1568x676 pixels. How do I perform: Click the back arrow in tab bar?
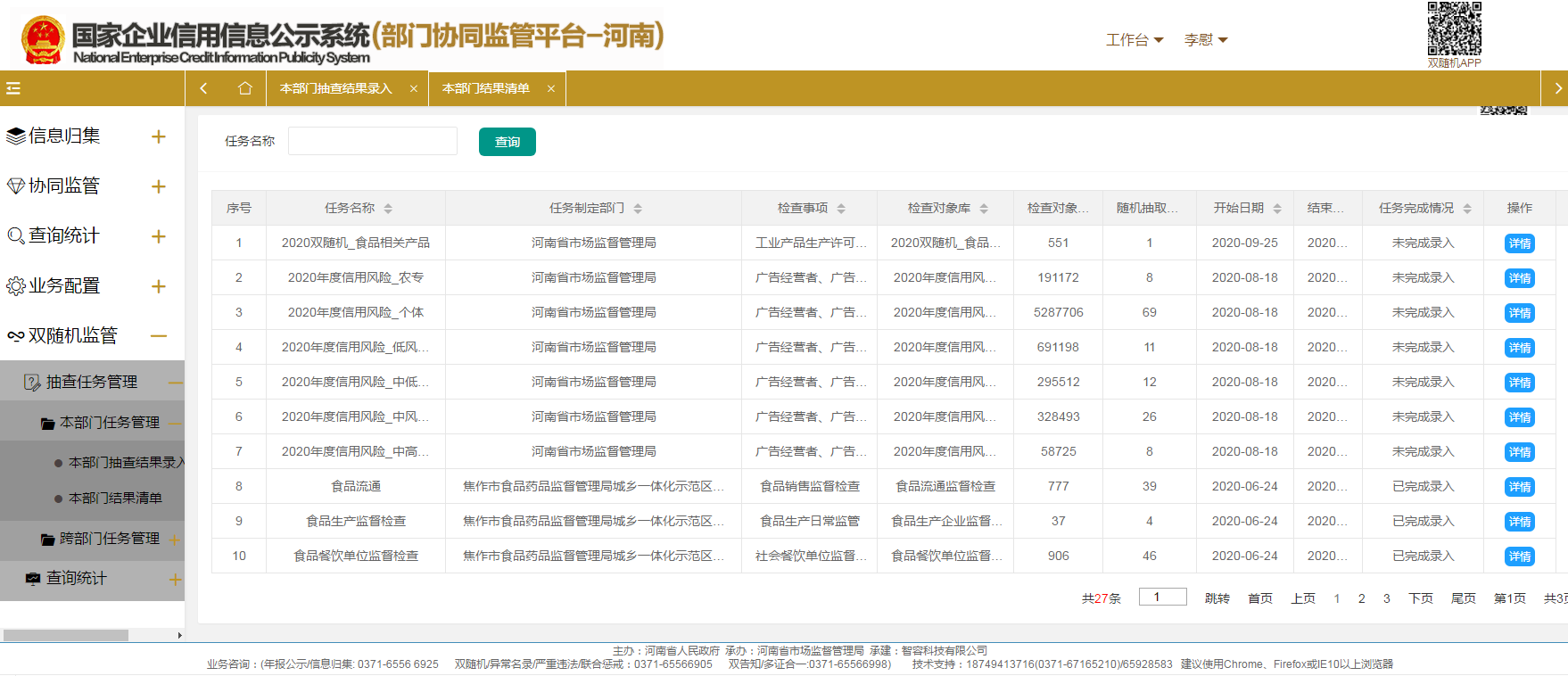click(204, 88)
